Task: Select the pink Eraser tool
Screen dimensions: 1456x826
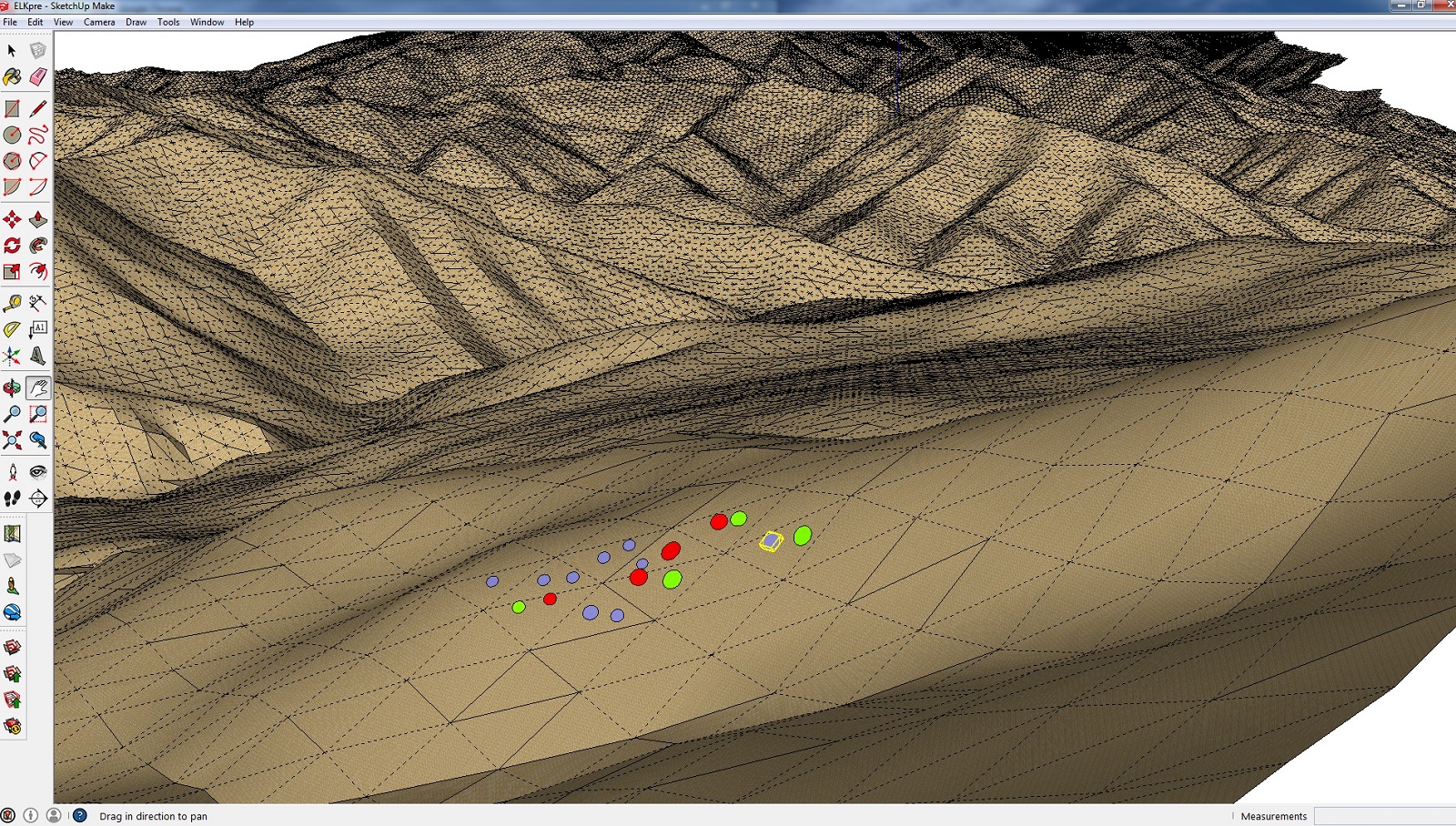Action: click(x=38, y=77)
